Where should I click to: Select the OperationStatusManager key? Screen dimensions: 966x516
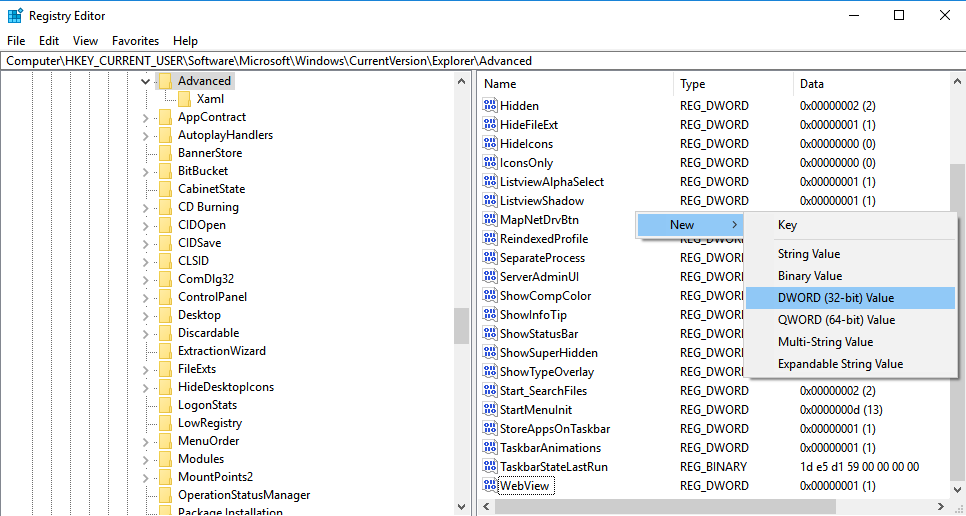244,495
